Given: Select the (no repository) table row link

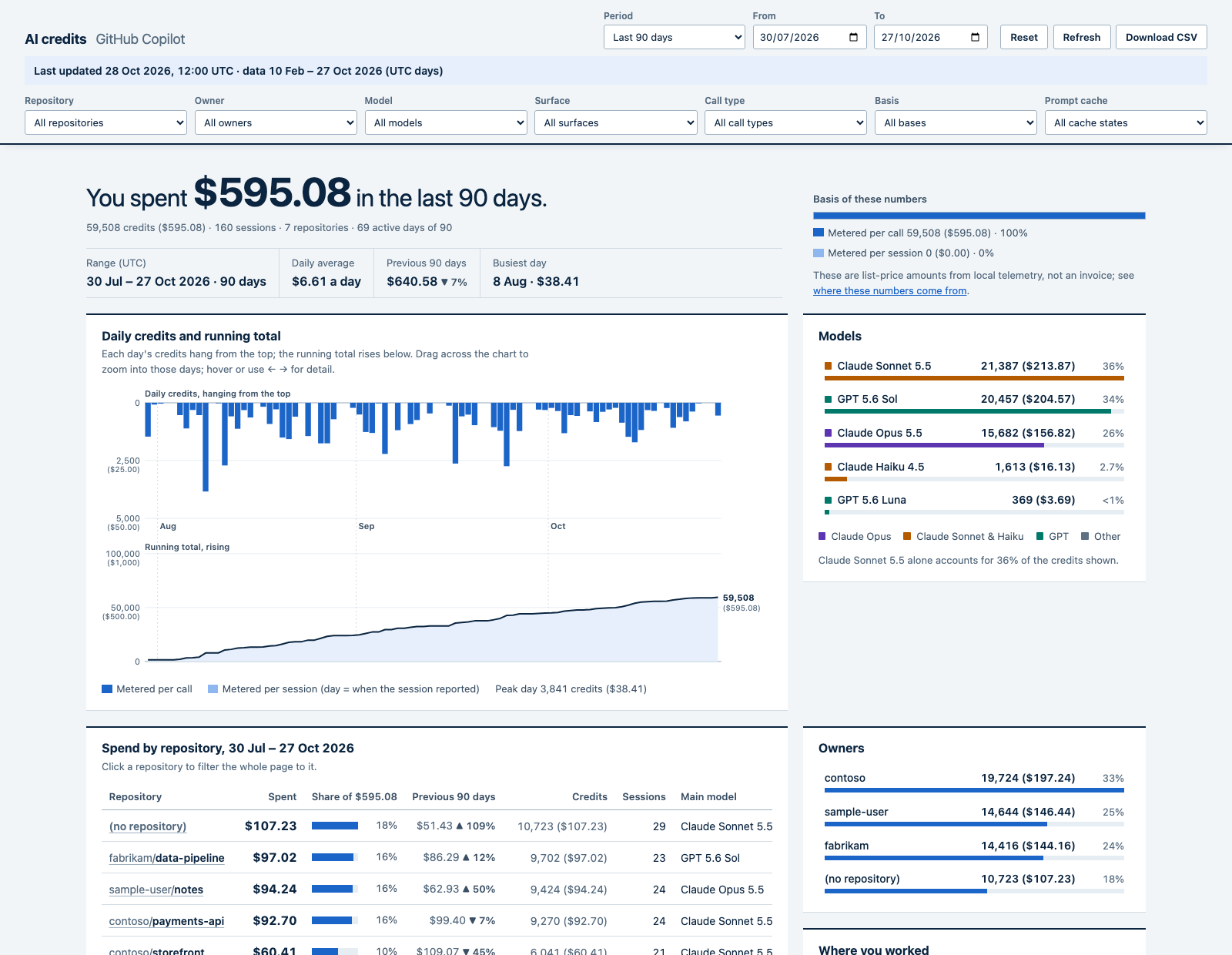Looking at the screenshot, I should [148, 826].
